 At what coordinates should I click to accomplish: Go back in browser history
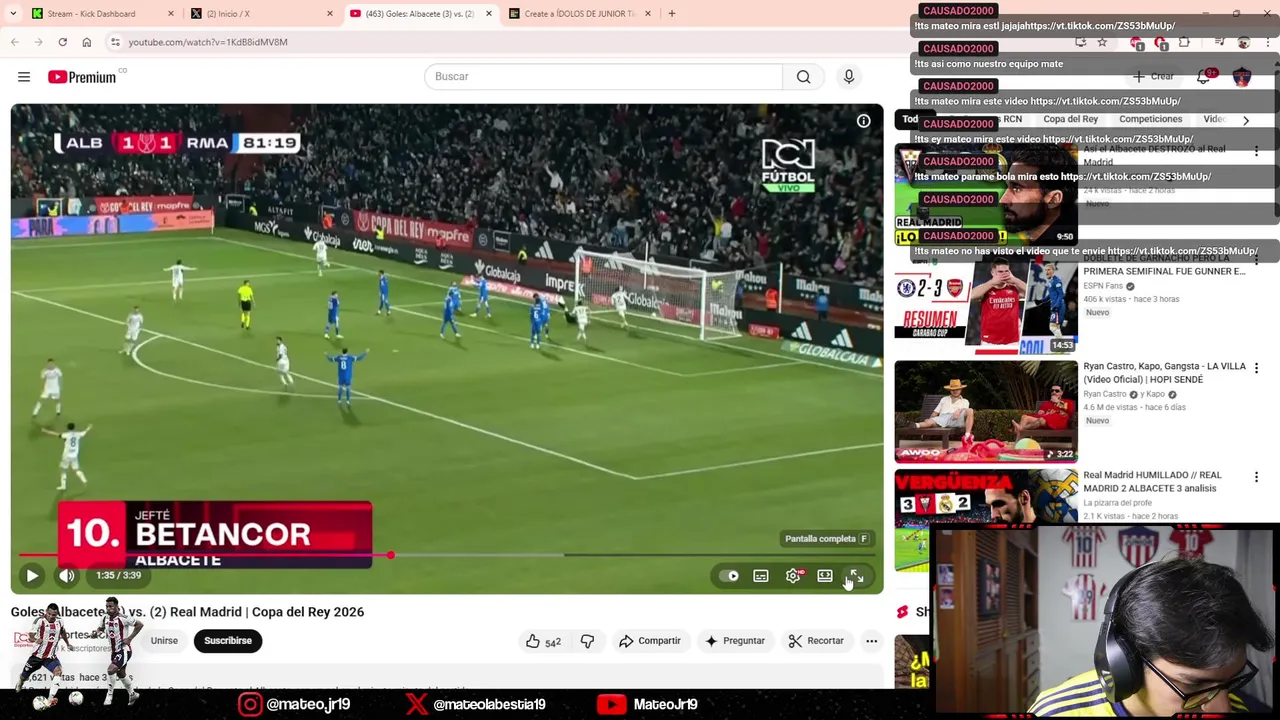[15, 42]
